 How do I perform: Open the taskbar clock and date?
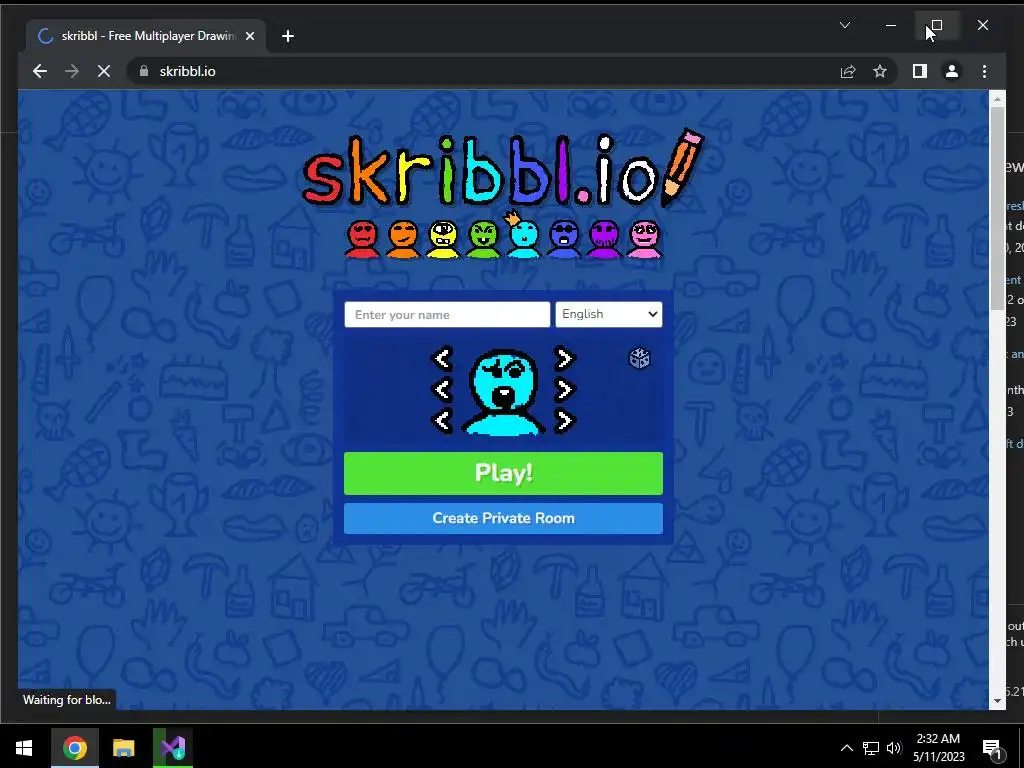point(938,747)
